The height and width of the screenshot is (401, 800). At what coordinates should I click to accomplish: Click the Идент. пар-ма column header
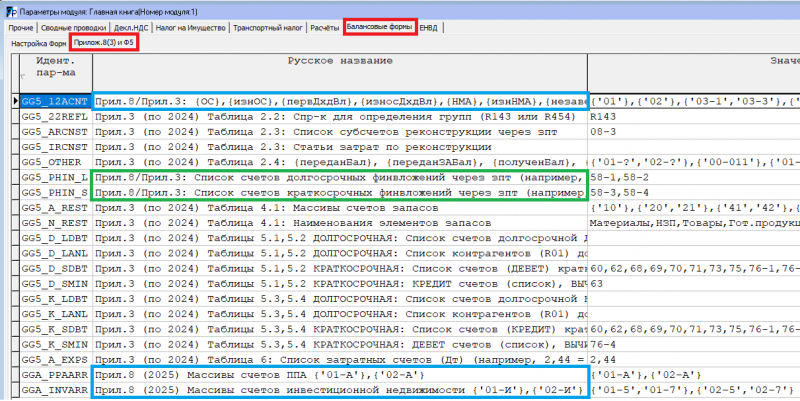tap(55, 68)
